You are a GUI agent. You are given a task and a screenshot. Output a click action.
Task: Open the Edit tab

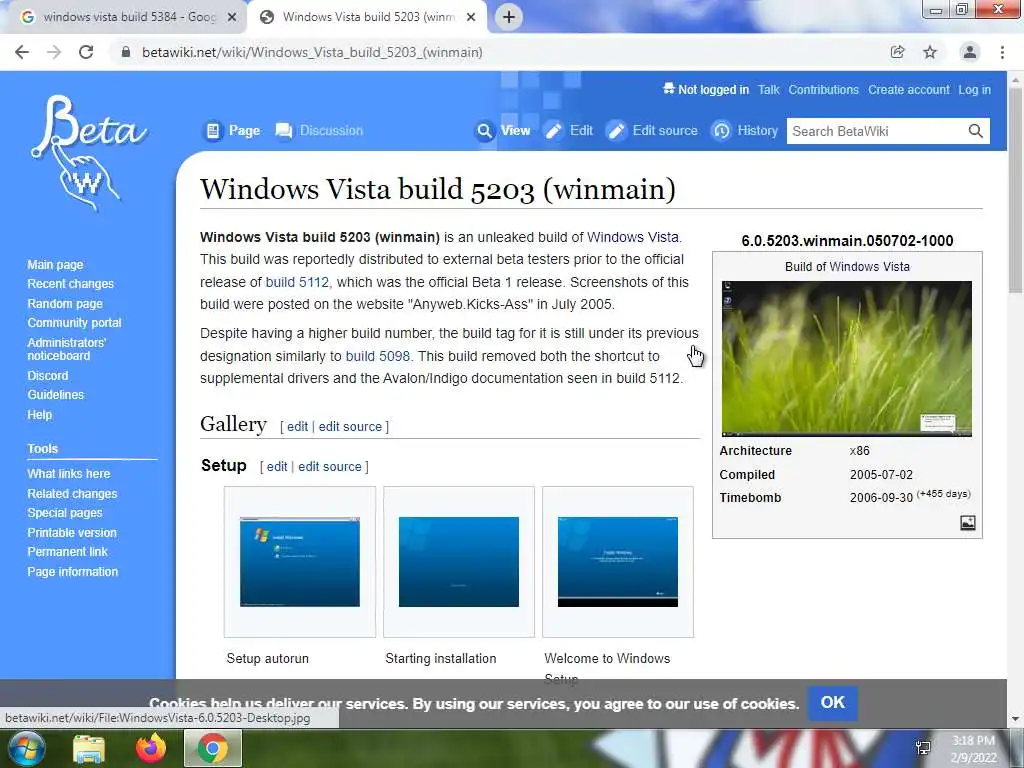[569, 131]
